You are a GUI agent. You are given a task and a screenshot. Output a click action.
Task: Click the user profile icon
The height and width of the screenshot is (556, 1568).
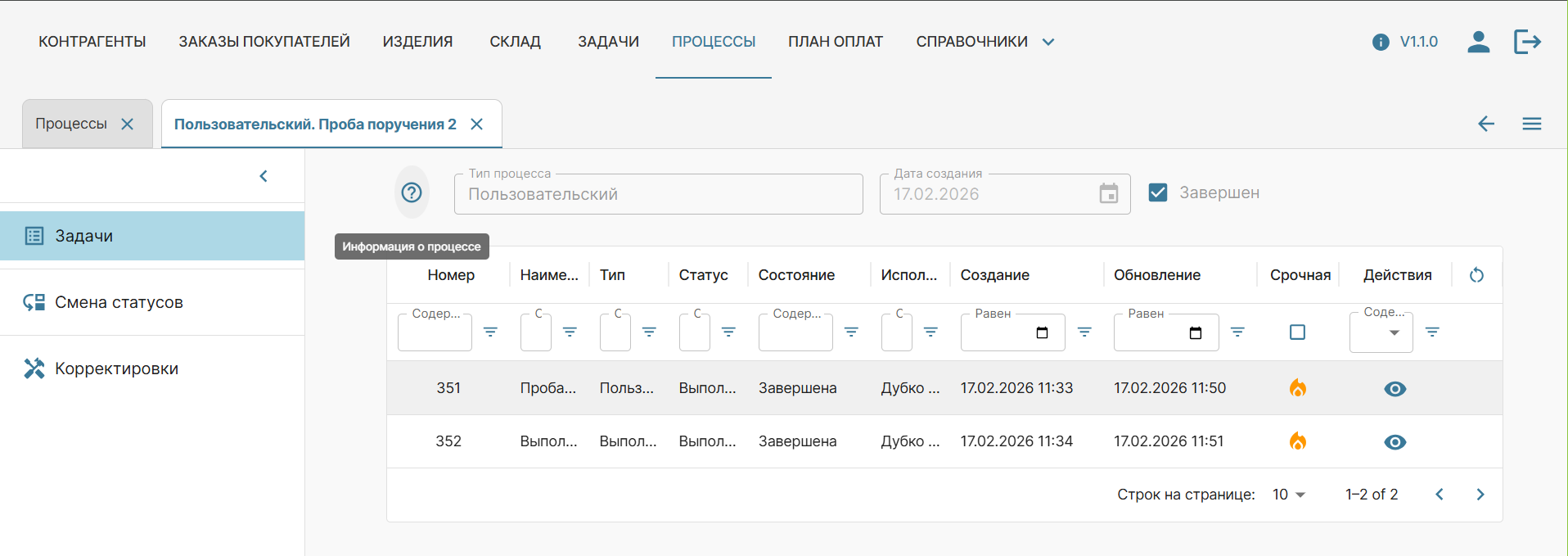1478,42
